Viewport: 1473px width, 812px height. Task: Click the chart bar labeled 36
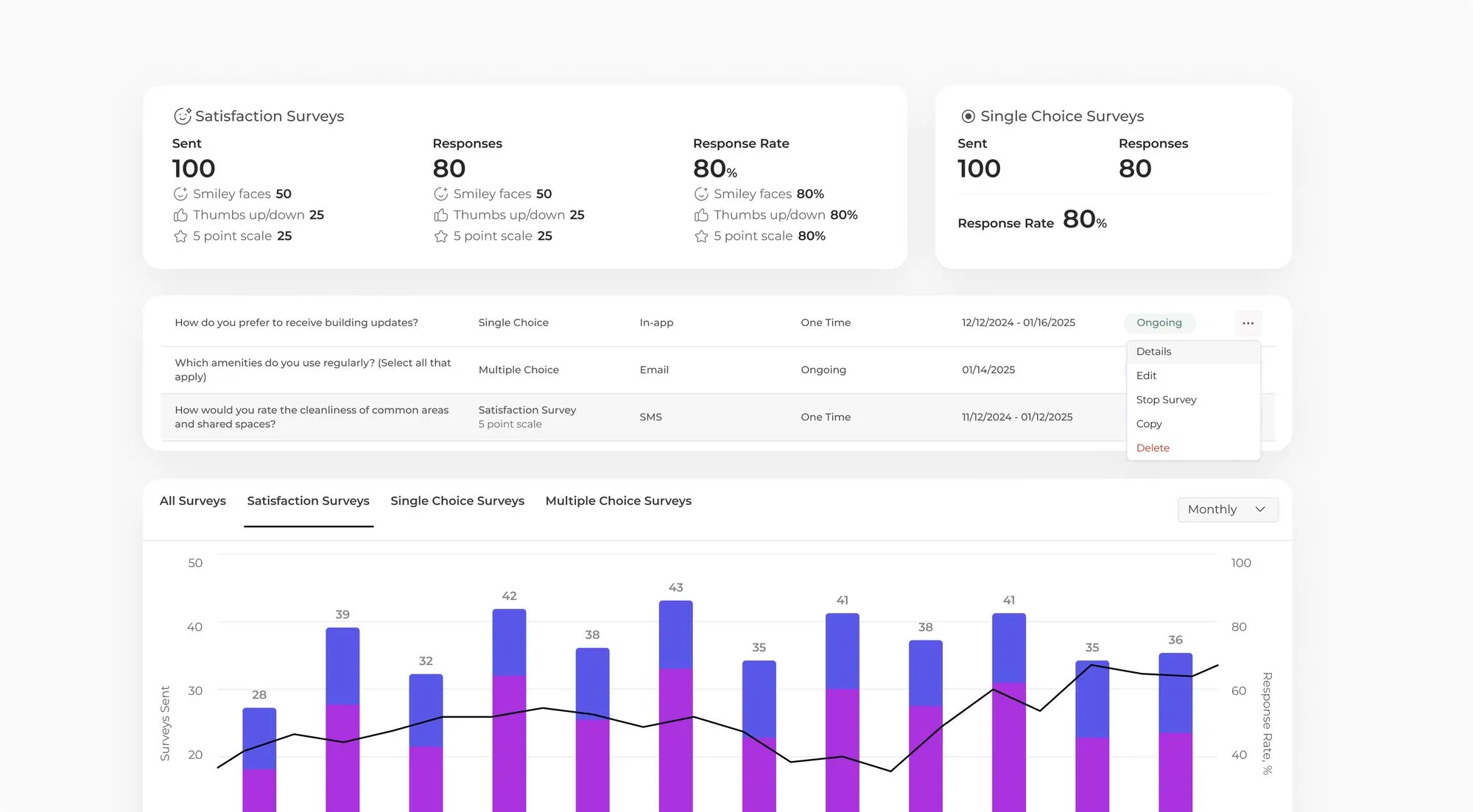point(1175,732)
